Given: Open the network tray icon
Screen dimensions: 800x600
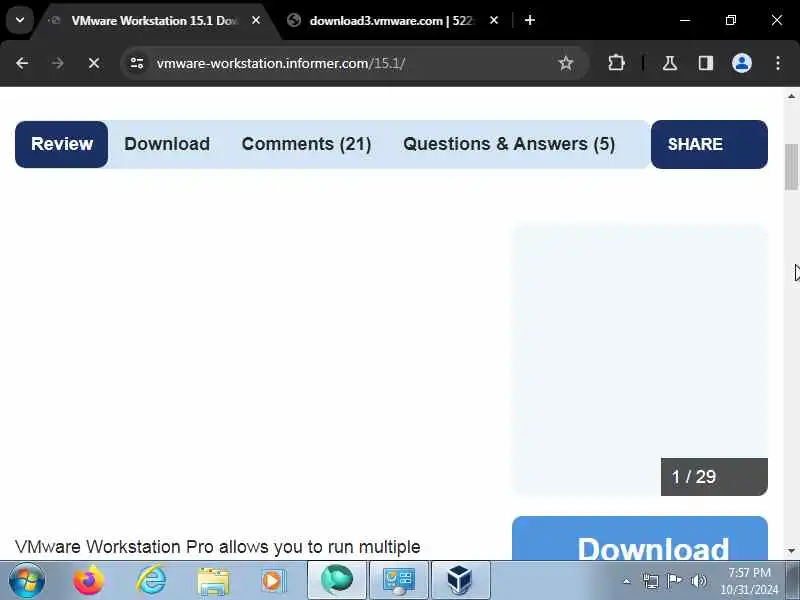Looking at the screenshot, I should pos(651,581).
